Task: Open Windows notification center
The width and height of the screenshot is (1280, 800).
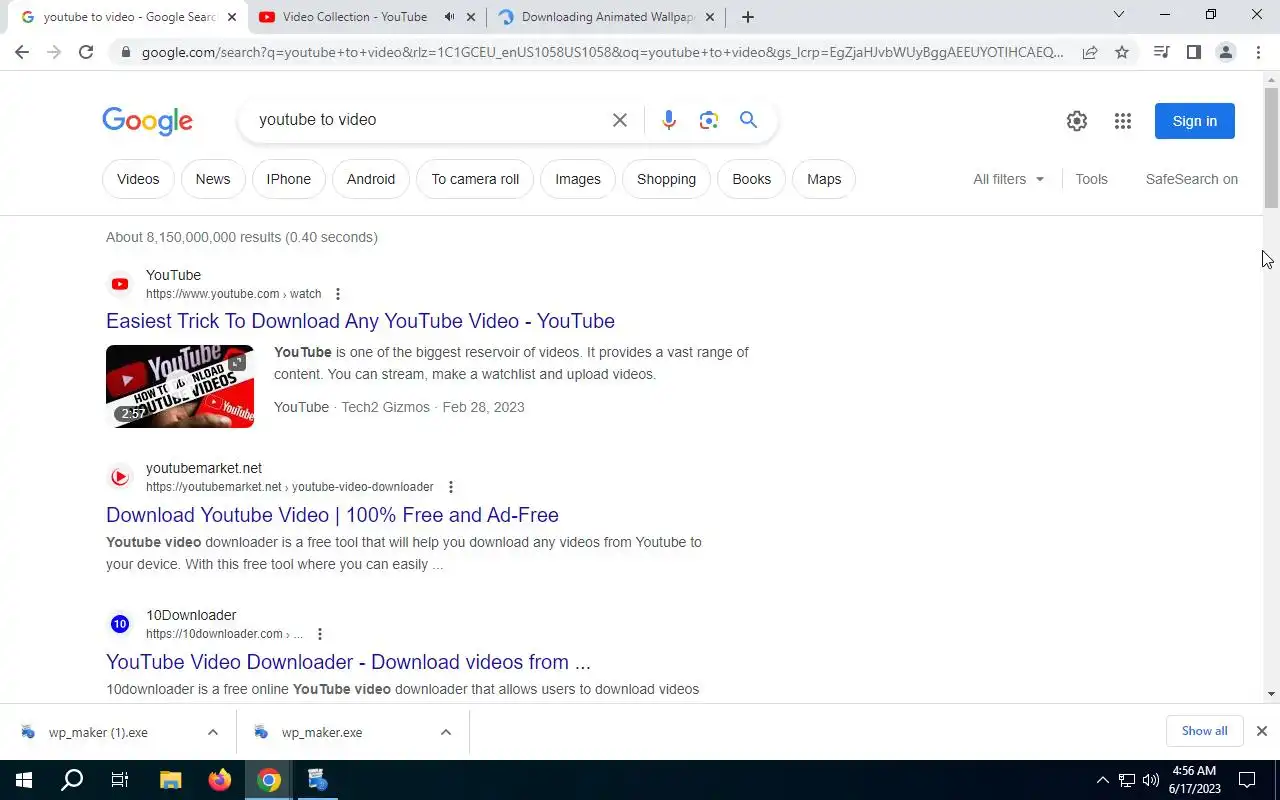Action: (1247, 780)
